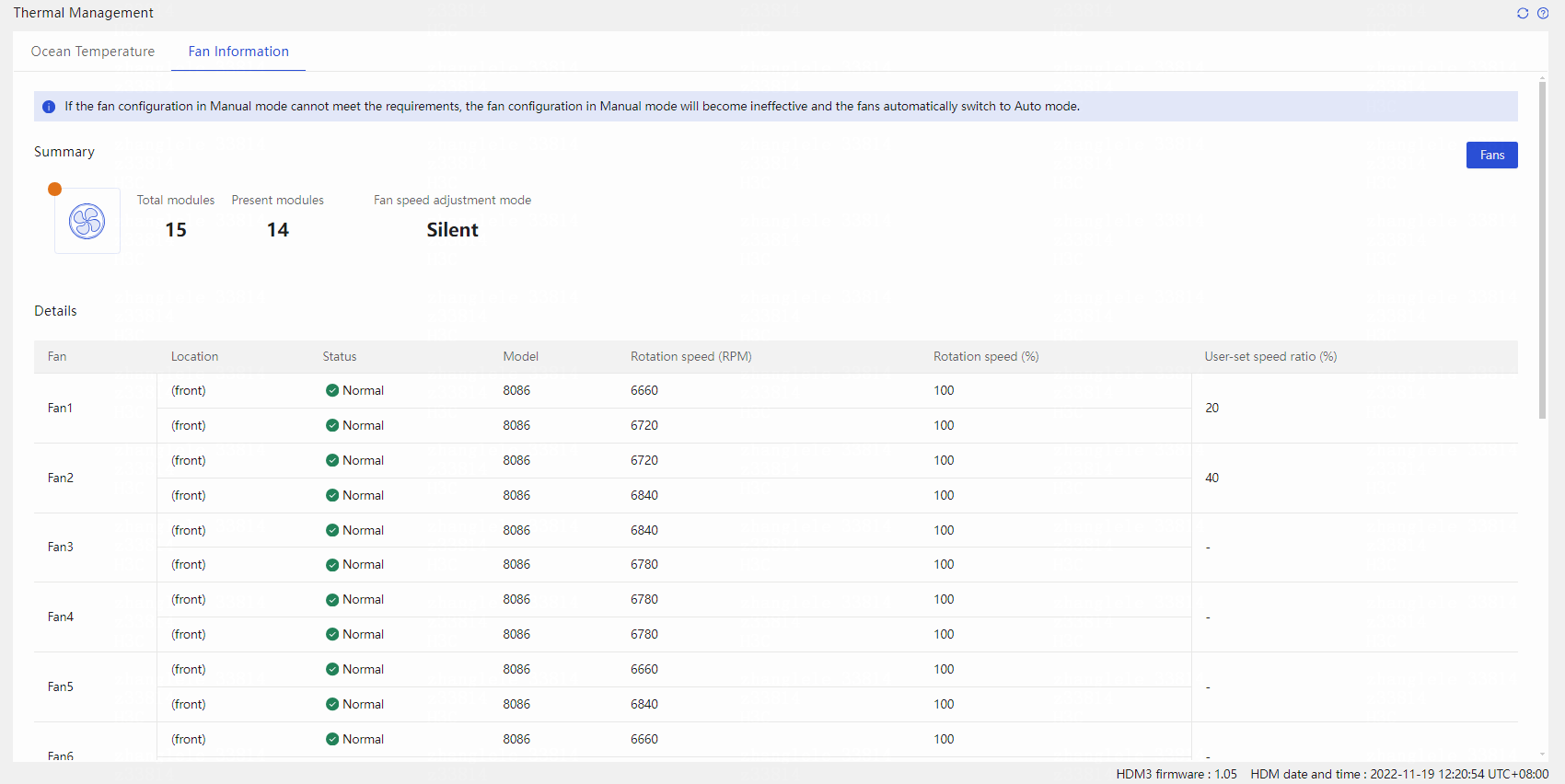The image size is (1565, 784).
Task: Click the Rotation speed (RPM) column header
Action: (x=691, y=356)
